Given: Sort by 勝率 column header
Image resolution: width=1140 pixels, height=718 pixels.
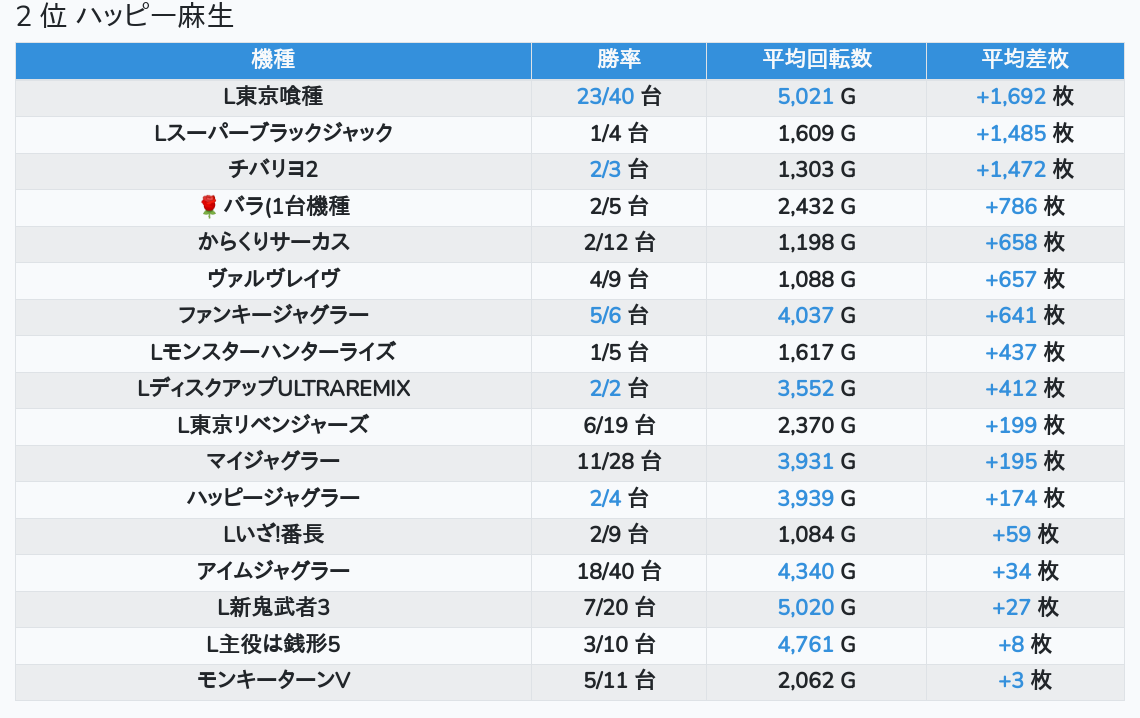Looking at the screenshot, I should coord(618,60).
